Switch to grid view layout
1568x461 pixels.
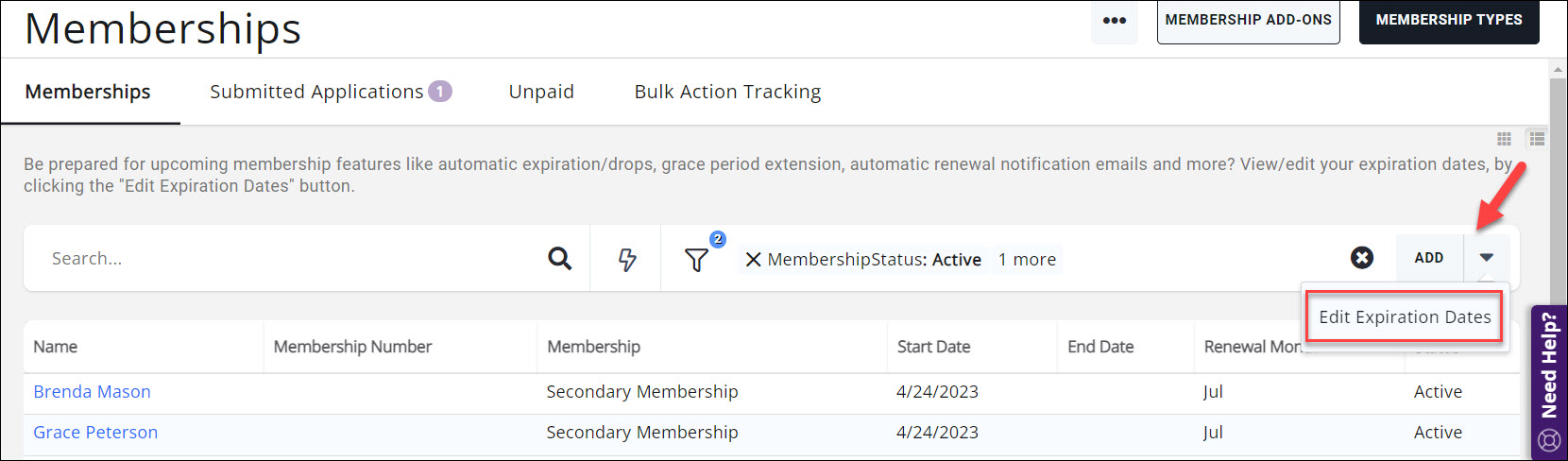(1504, 139)
